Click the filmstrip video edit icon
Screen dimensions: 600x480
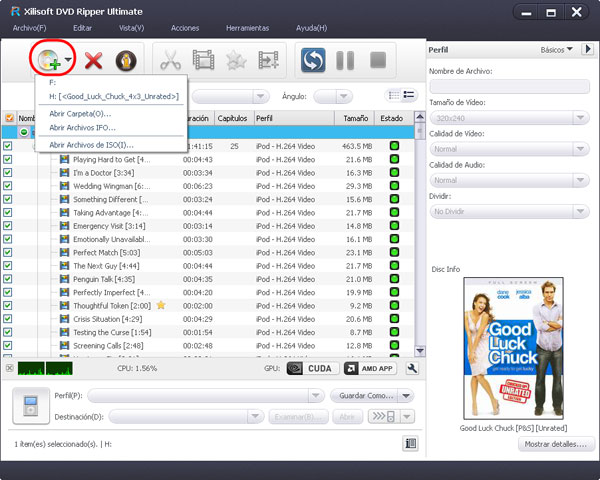click(204, 61)
